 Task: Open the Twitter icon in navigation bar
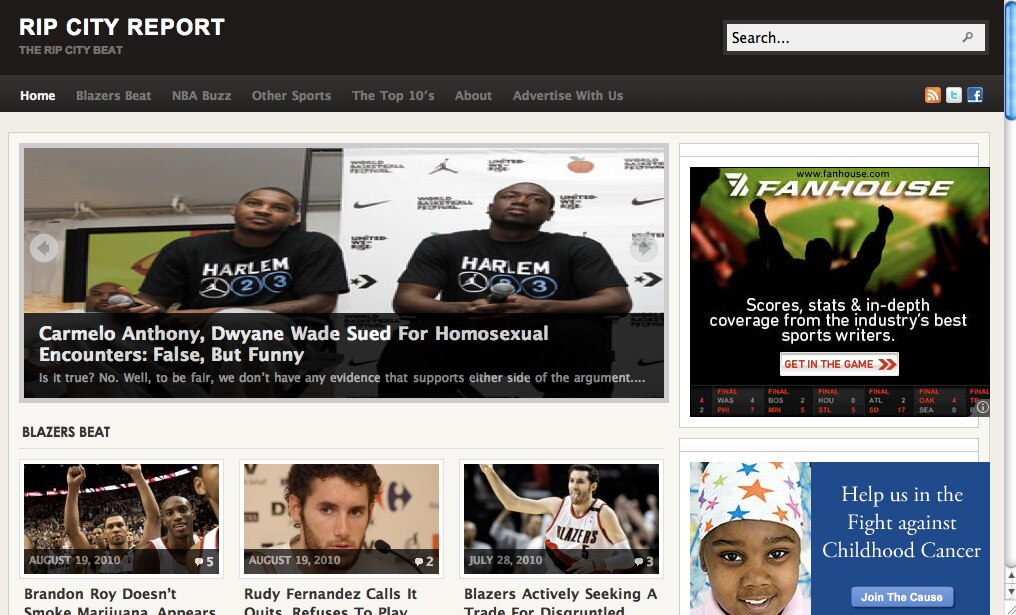[954, 95]
